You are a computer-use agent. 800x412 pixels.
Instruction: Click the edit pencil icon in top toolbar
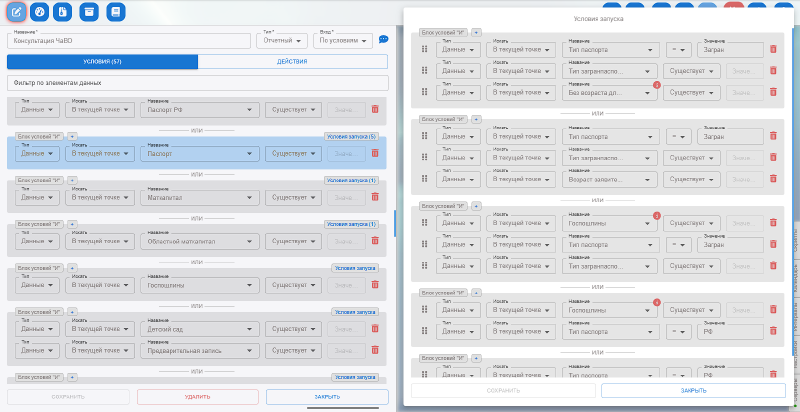tap(17, 13)
